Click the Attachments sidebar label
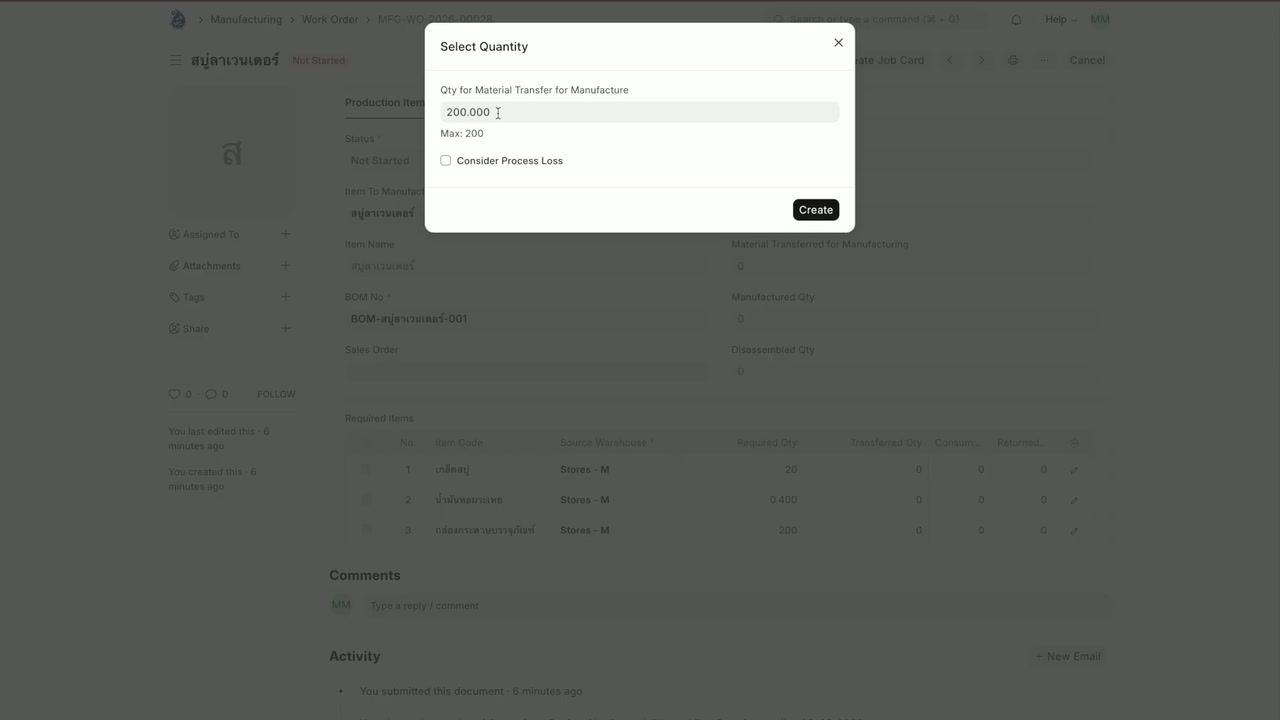This screenshot has height=720, width=1280. 211,266
